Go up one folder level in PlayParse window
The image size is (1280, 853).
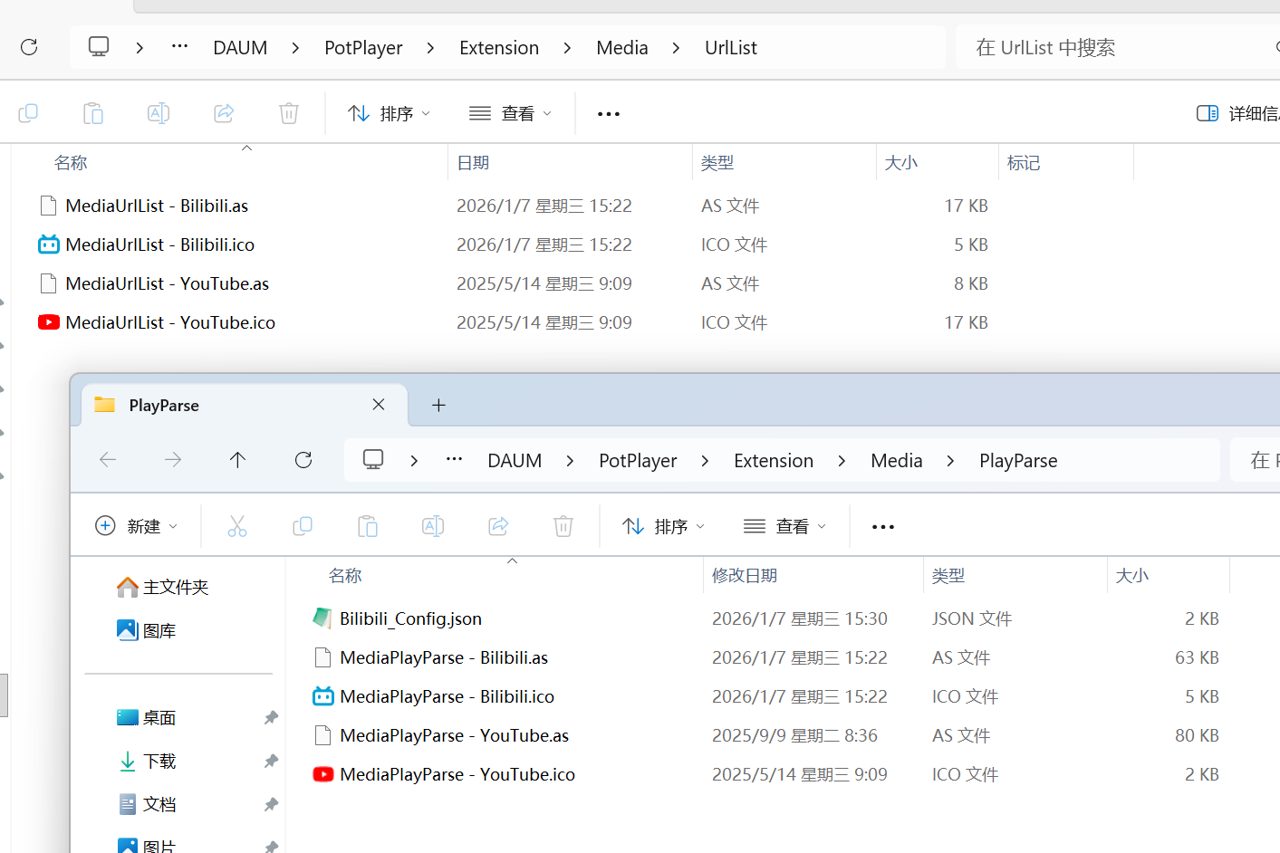click(x=237, y=460)
